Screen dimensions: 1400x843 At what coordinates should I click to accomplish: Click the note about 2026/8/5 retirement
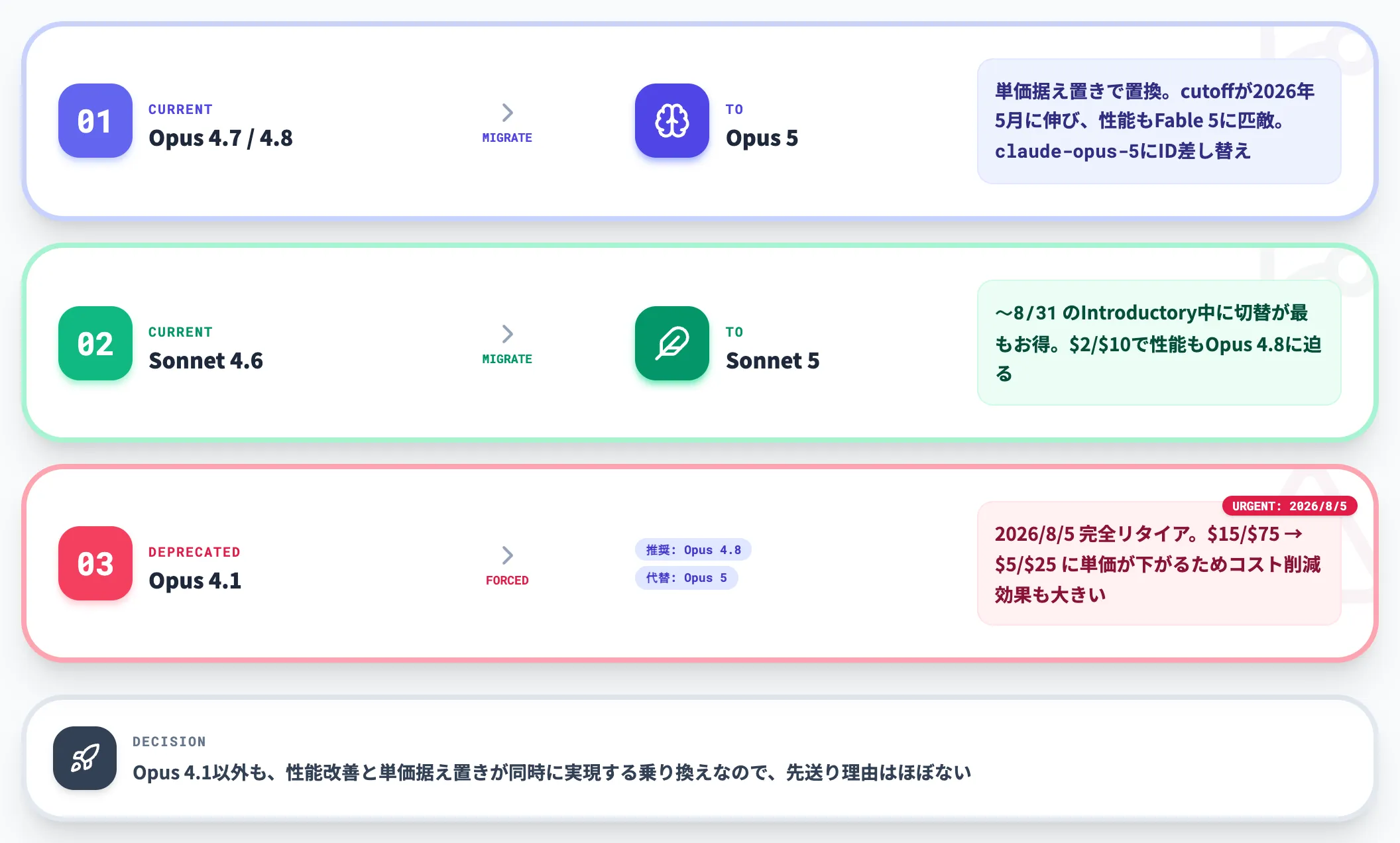click(1159, 563)
